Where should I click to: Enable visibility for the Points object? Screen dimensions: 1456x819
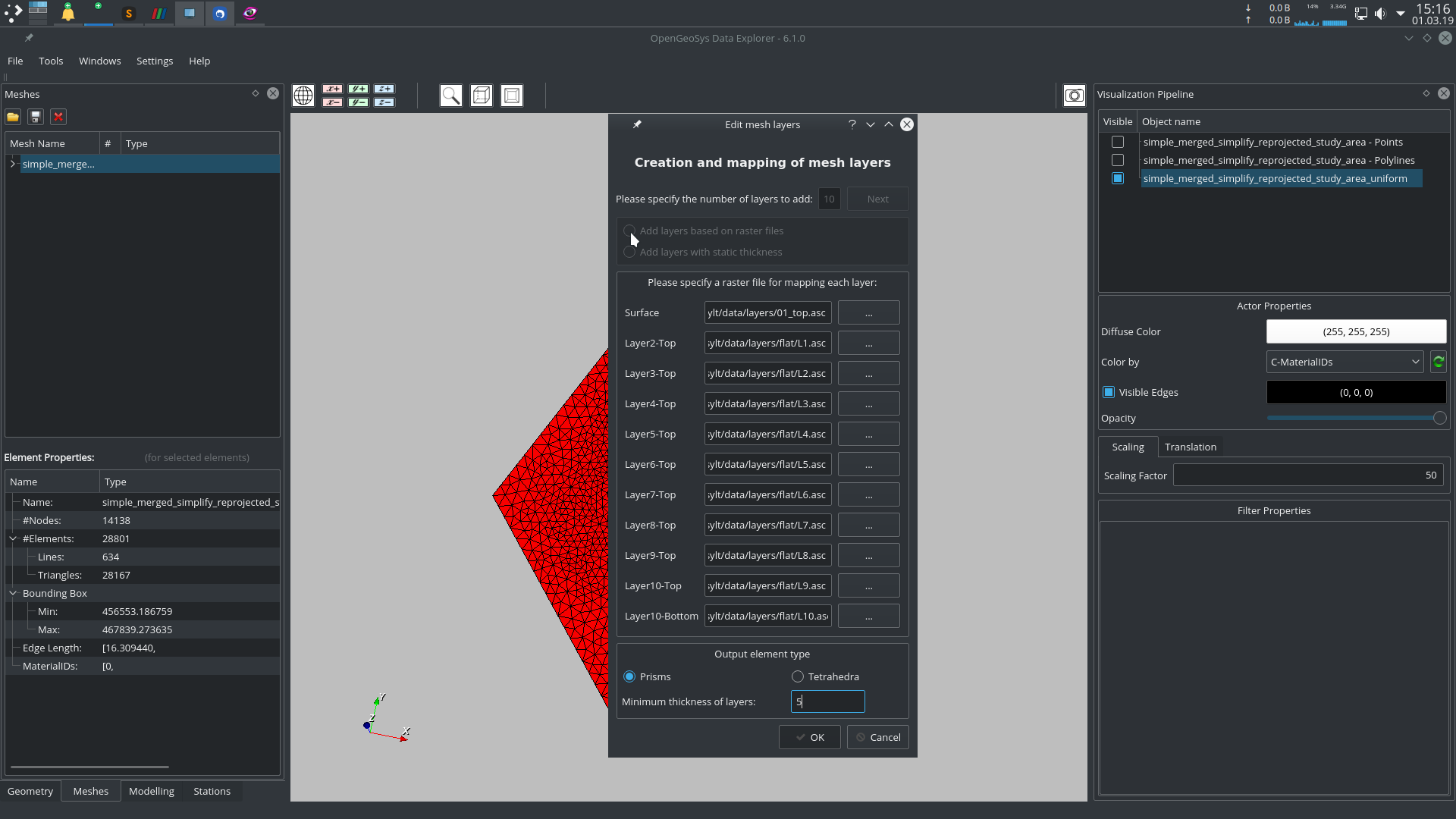1118,142
